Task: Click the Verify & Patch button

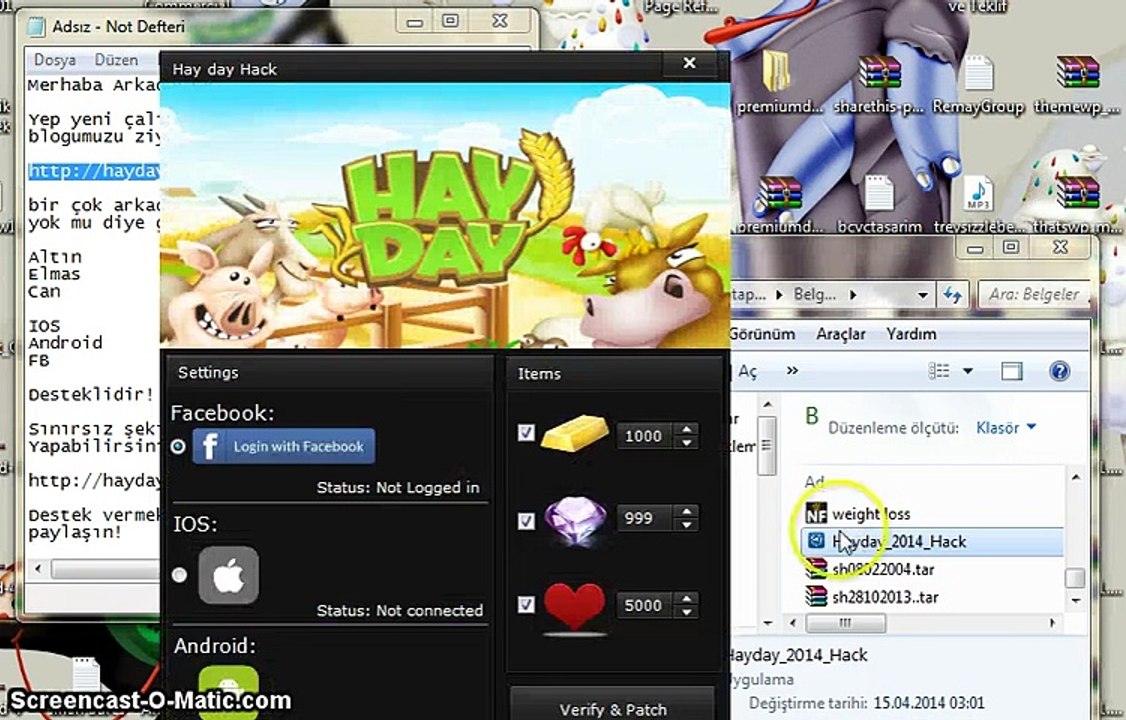Action: [x=613, y=707]
